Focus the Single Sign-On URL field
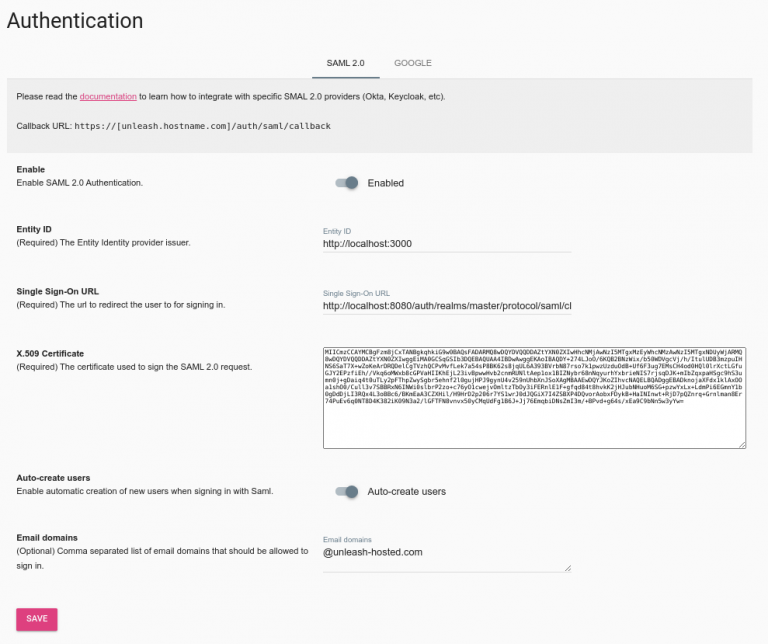Image resolution: width=768 pixels, height=644 pixels. coord(446,305)
